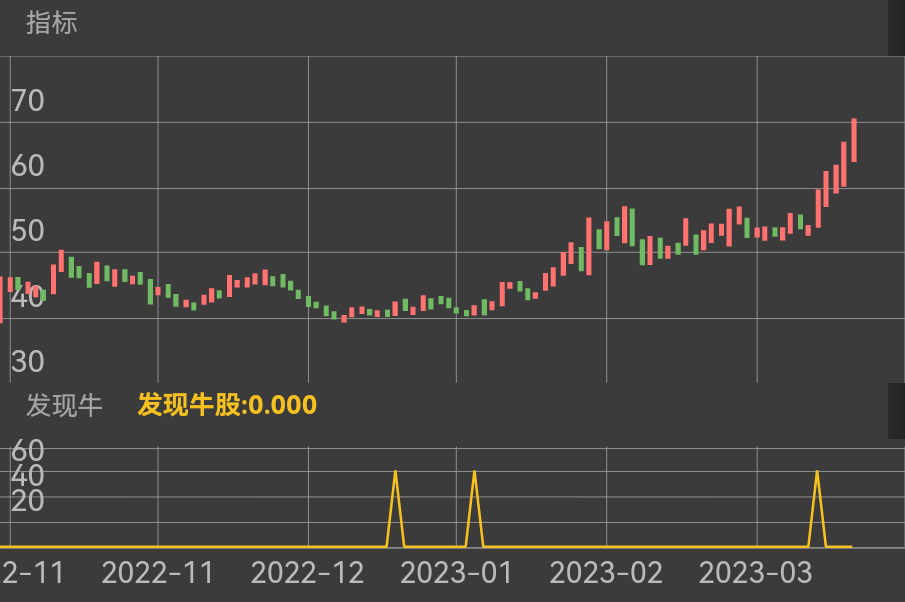Click the 2023-03 date label
905x602 pixels.
[757, 574]
